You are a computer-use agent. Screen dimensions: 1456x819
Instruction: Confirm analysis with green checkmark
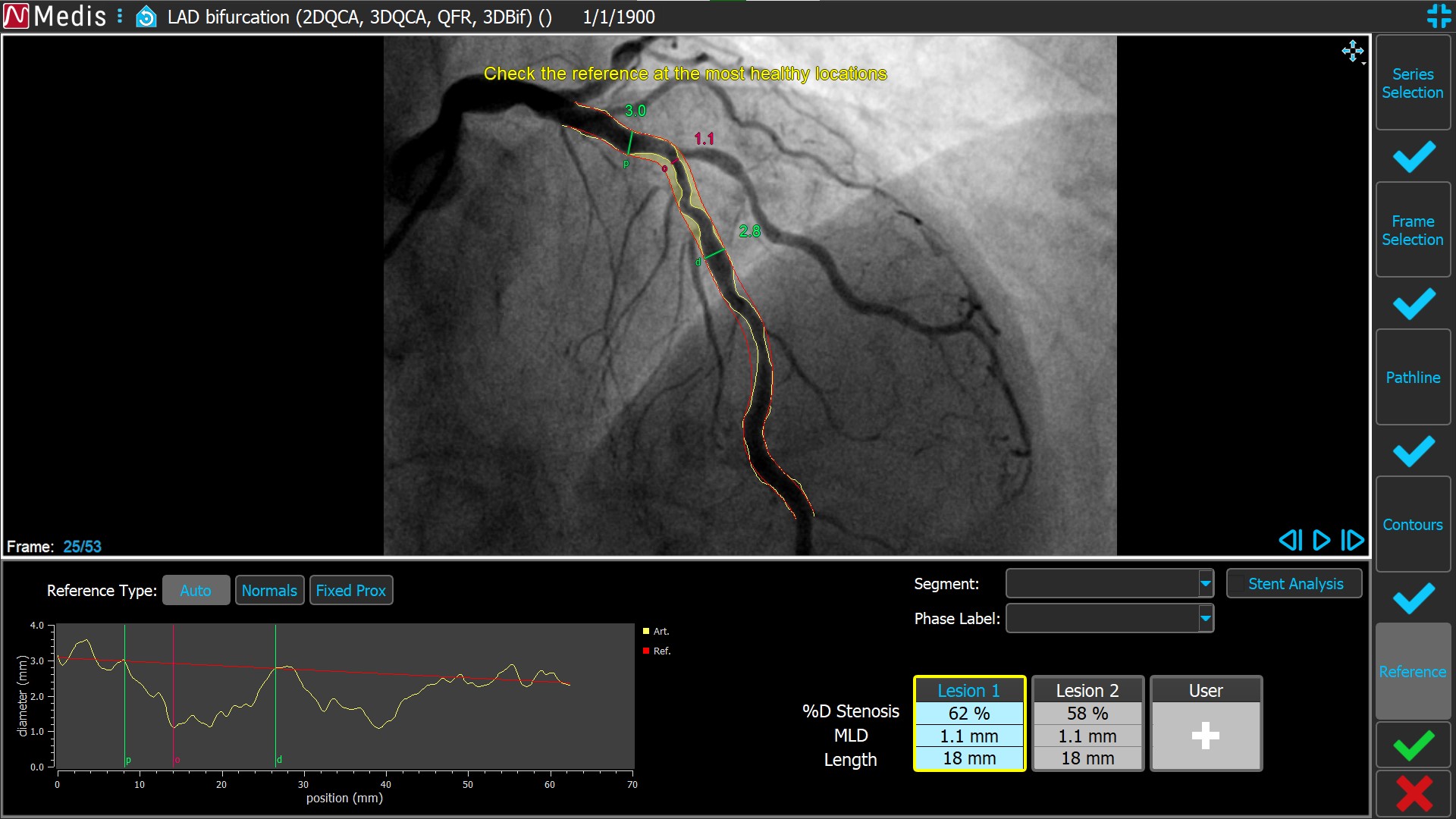1414,746
